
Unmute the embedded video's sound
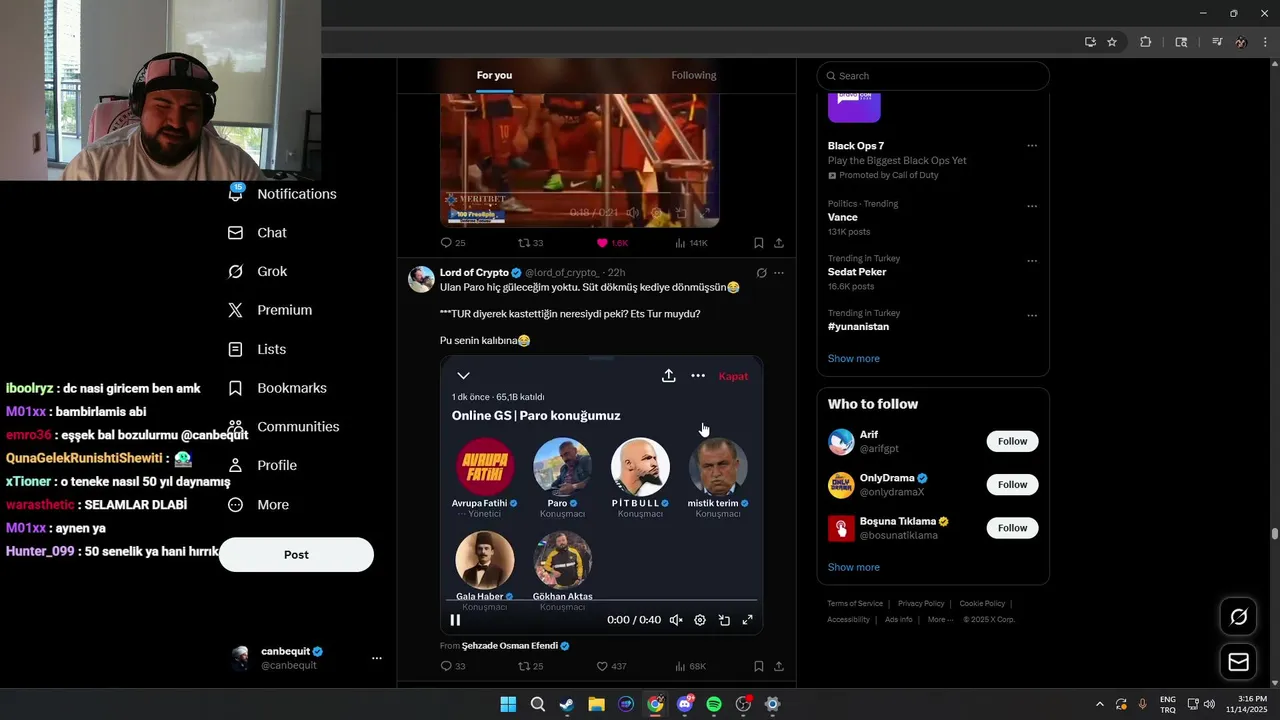click(676, 620)
